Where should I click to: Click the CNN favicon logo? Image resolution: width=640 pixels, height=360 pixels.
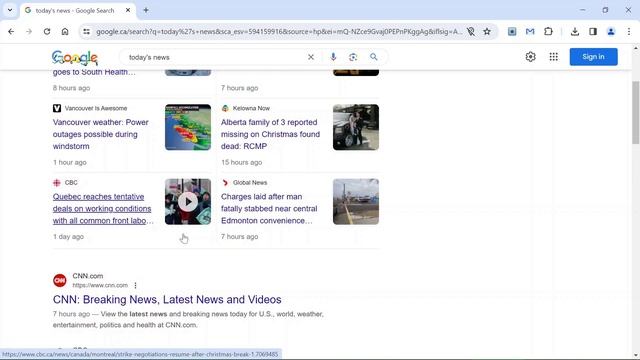click(x=60, y=280)
